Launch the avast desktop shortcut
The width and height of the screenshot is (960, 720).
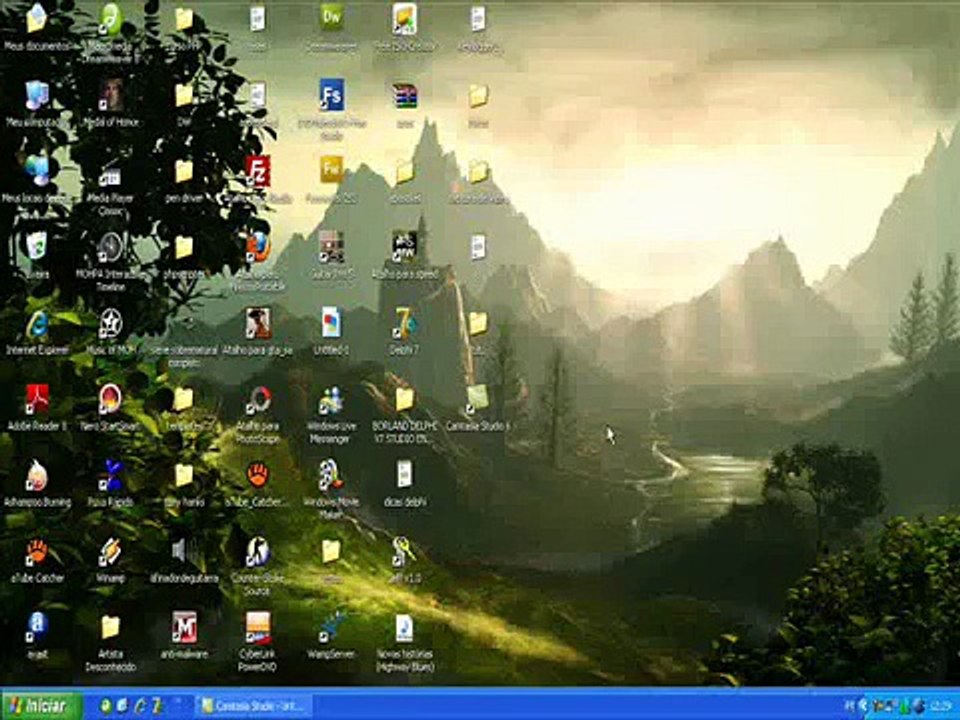tap(37, 627)
